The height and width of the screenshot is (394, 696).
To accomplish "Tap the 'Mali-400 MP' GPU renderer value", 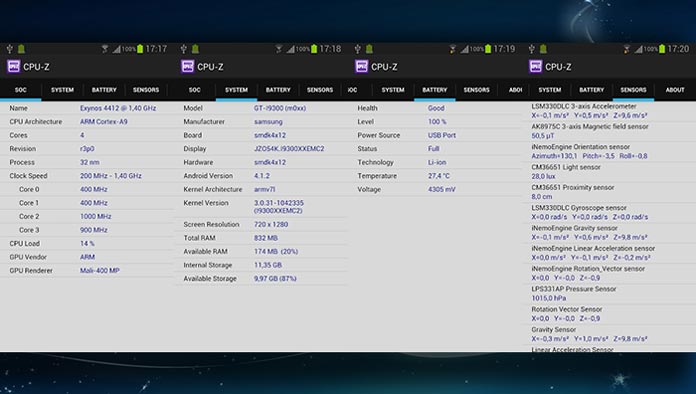I will [99, 271].
